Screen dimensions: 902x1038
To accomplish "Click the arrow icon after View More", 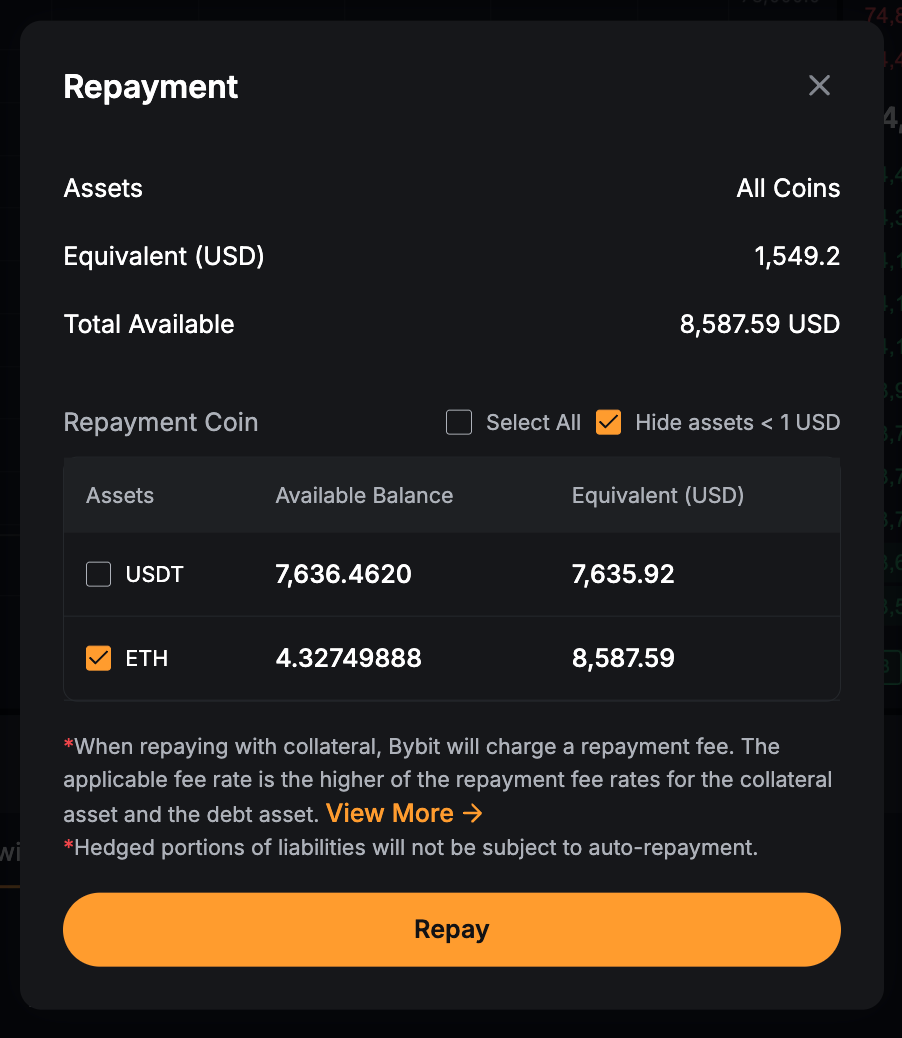I will click(473, 813).
